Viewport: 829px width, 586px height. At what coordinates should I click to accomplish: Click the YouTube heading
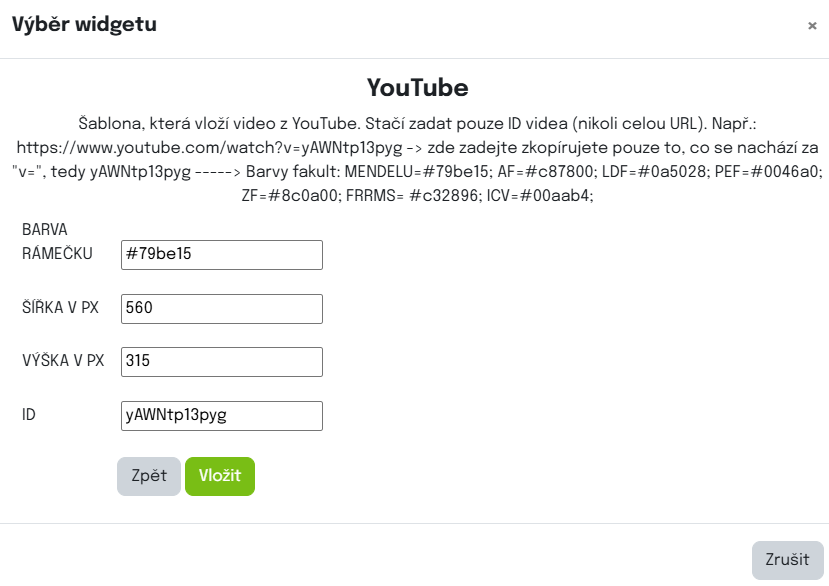[x=417, y=88]
